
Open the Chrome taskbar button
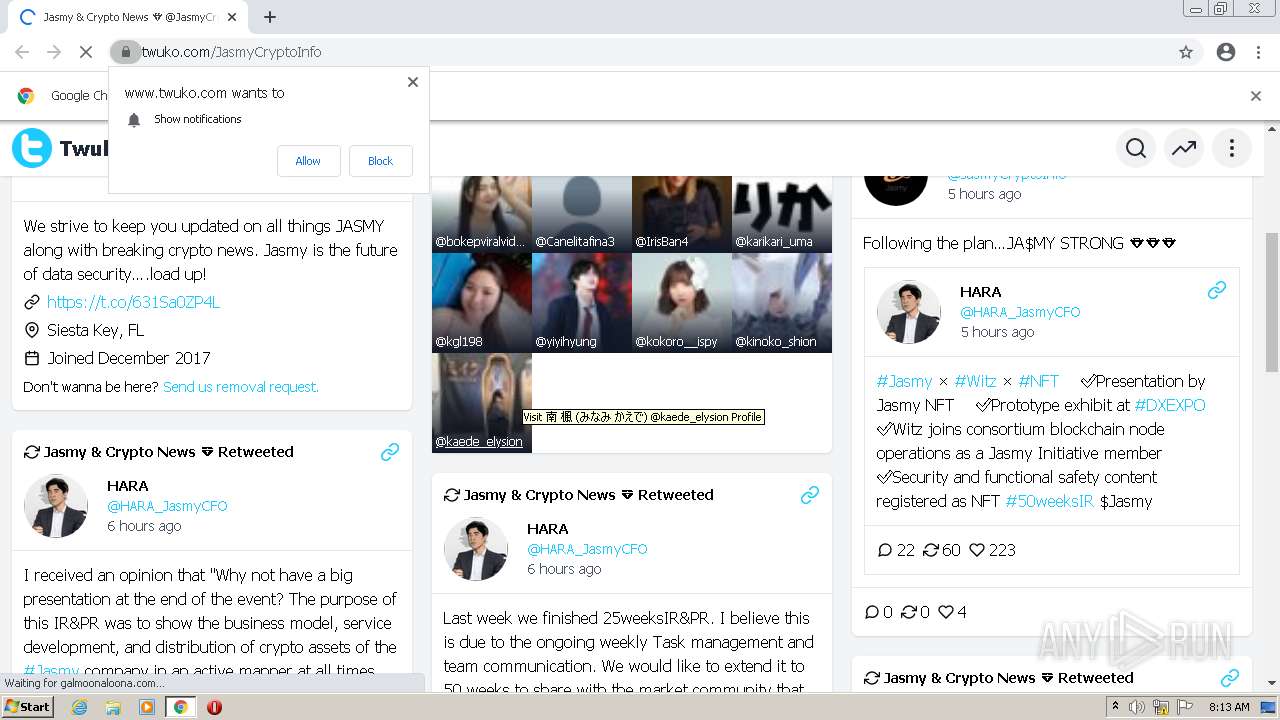click(x=180, y=707)
